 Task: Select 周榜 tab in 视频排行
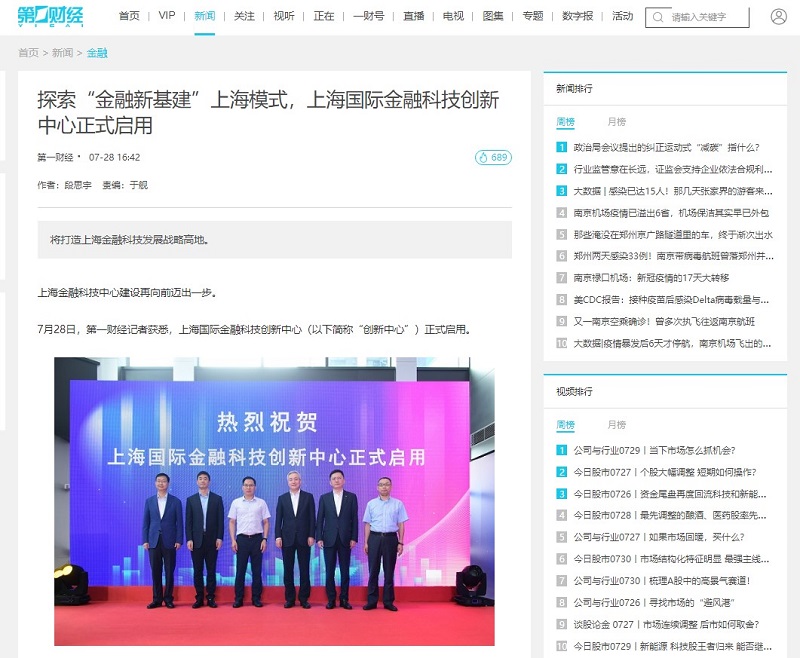(x=565, y=425)
